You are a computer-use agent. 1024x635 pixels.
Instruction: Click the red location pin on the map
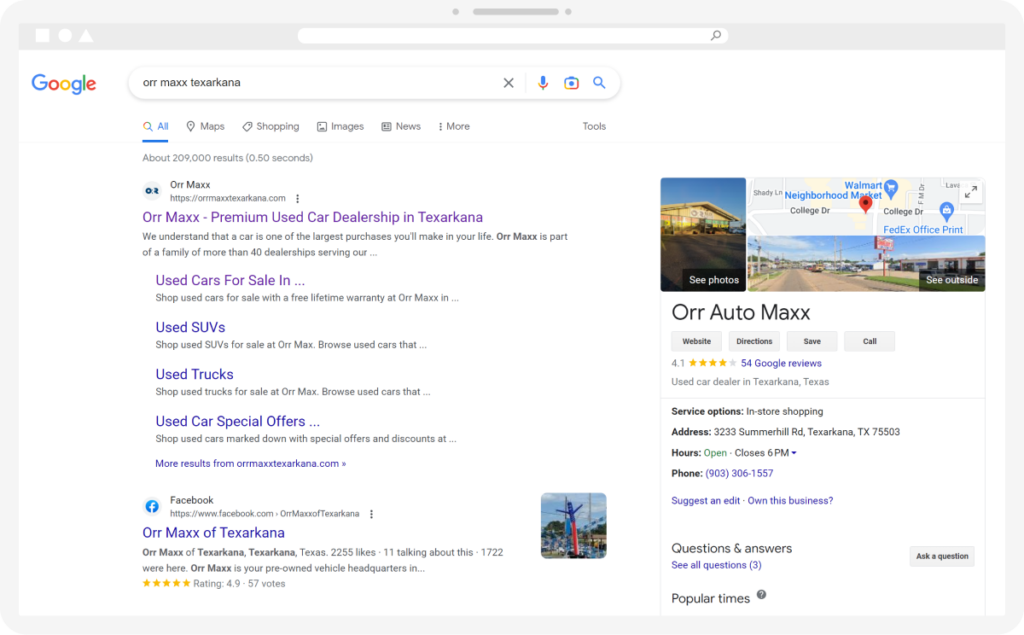tap(865, 204)
